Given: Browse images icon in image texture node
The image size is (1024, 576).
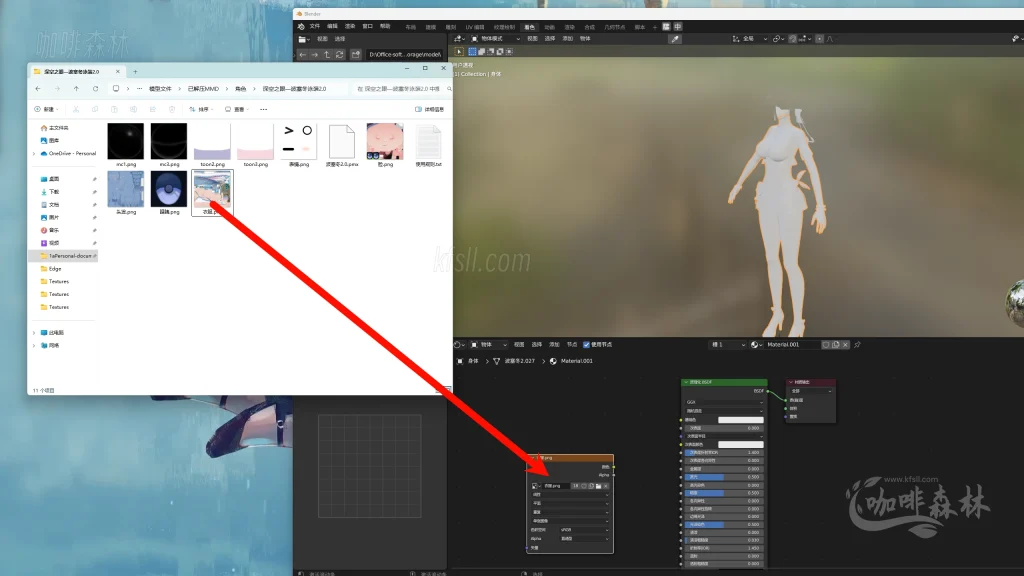Looking at the screenshot, I should tap(536, 486).
